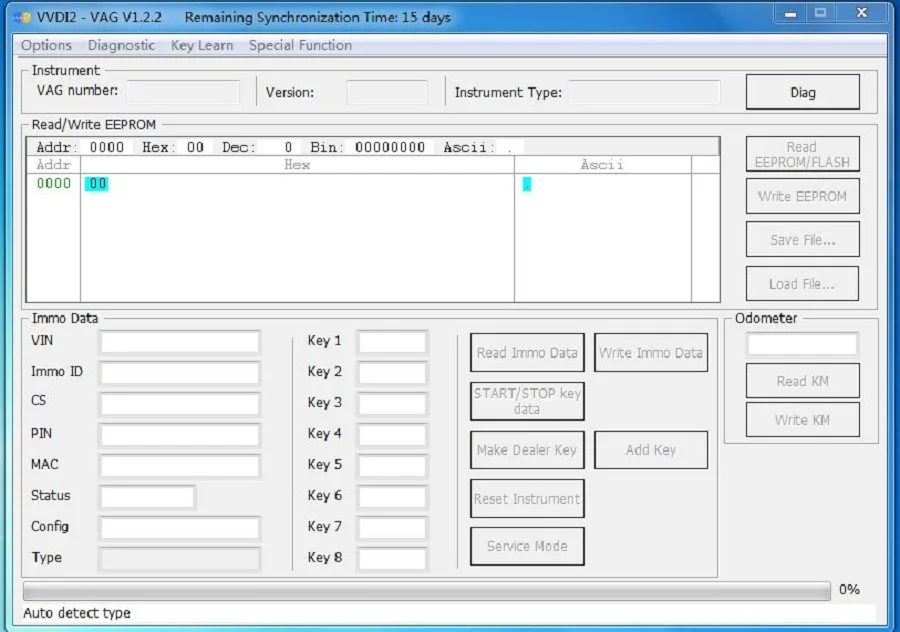Focus the Immo ID input field
The width and height of the screenshot is (900, 632).
coord(180,373)
